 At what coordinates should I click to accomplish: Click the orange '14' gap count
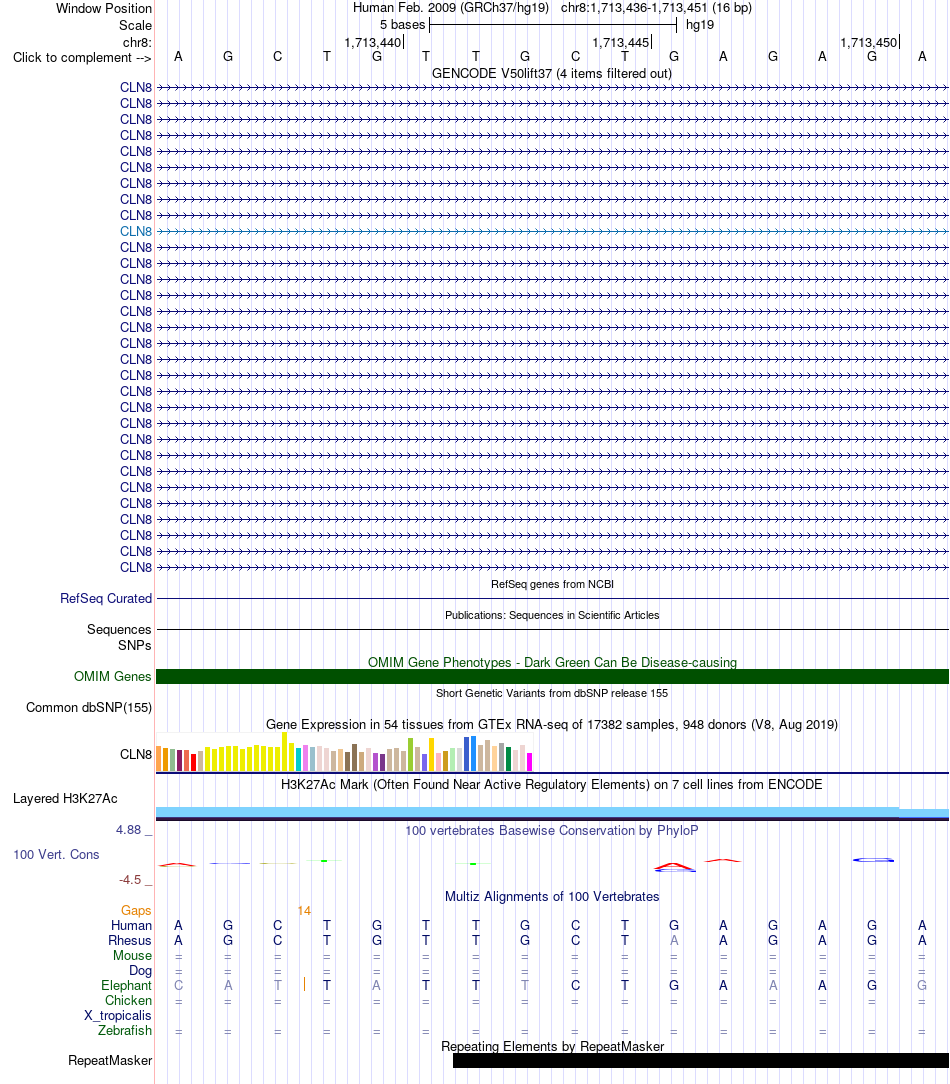[x=304, y=910]
